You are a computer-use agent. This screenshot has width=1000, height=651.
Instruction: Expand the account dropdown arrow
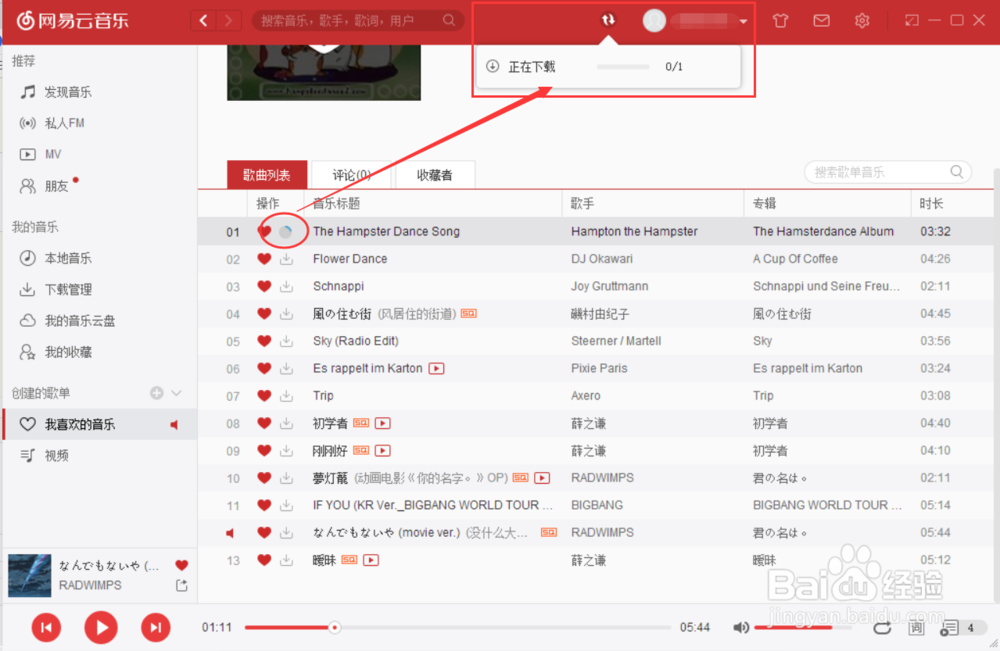tap(744, 22)
